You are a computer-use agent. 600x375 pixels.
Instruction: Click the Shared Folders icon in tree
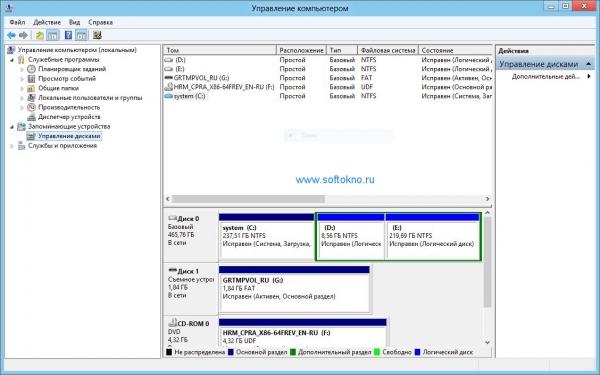31,88
